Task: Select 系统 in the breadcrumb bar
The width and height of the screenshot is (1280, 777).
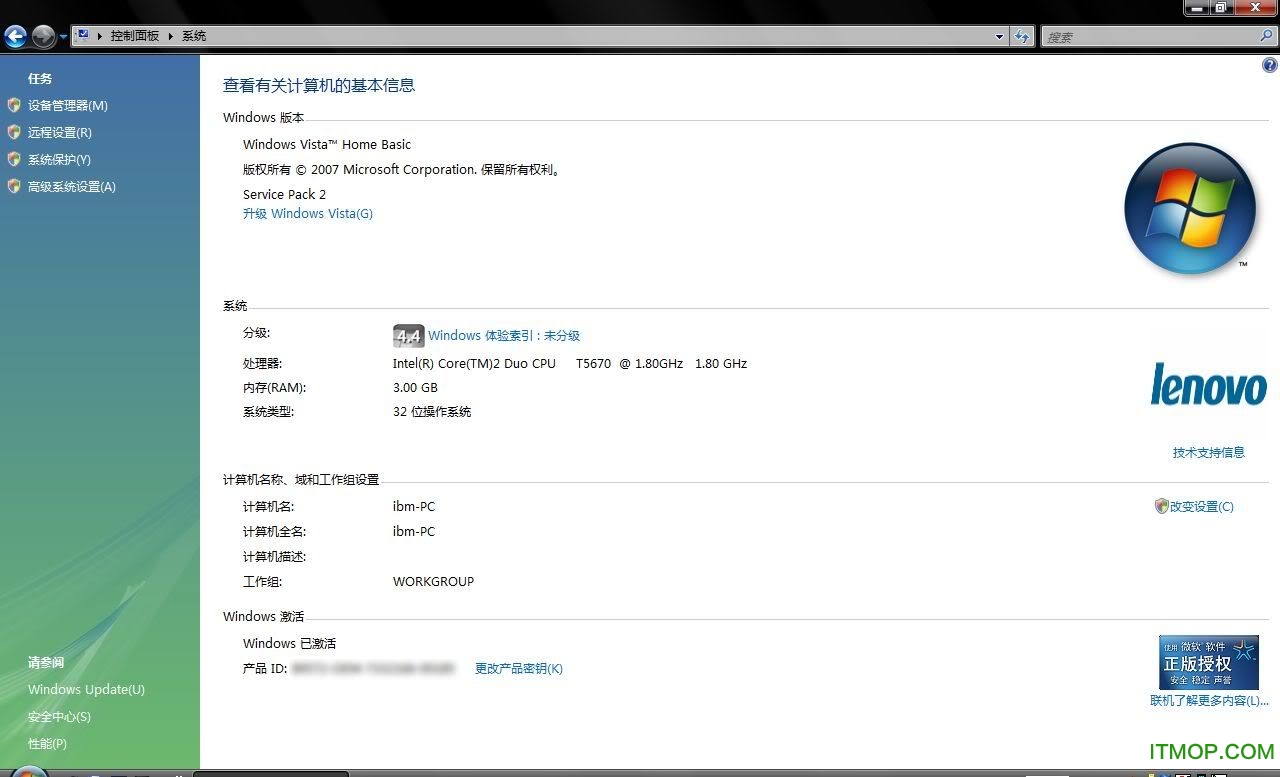Action: [192, 36]
